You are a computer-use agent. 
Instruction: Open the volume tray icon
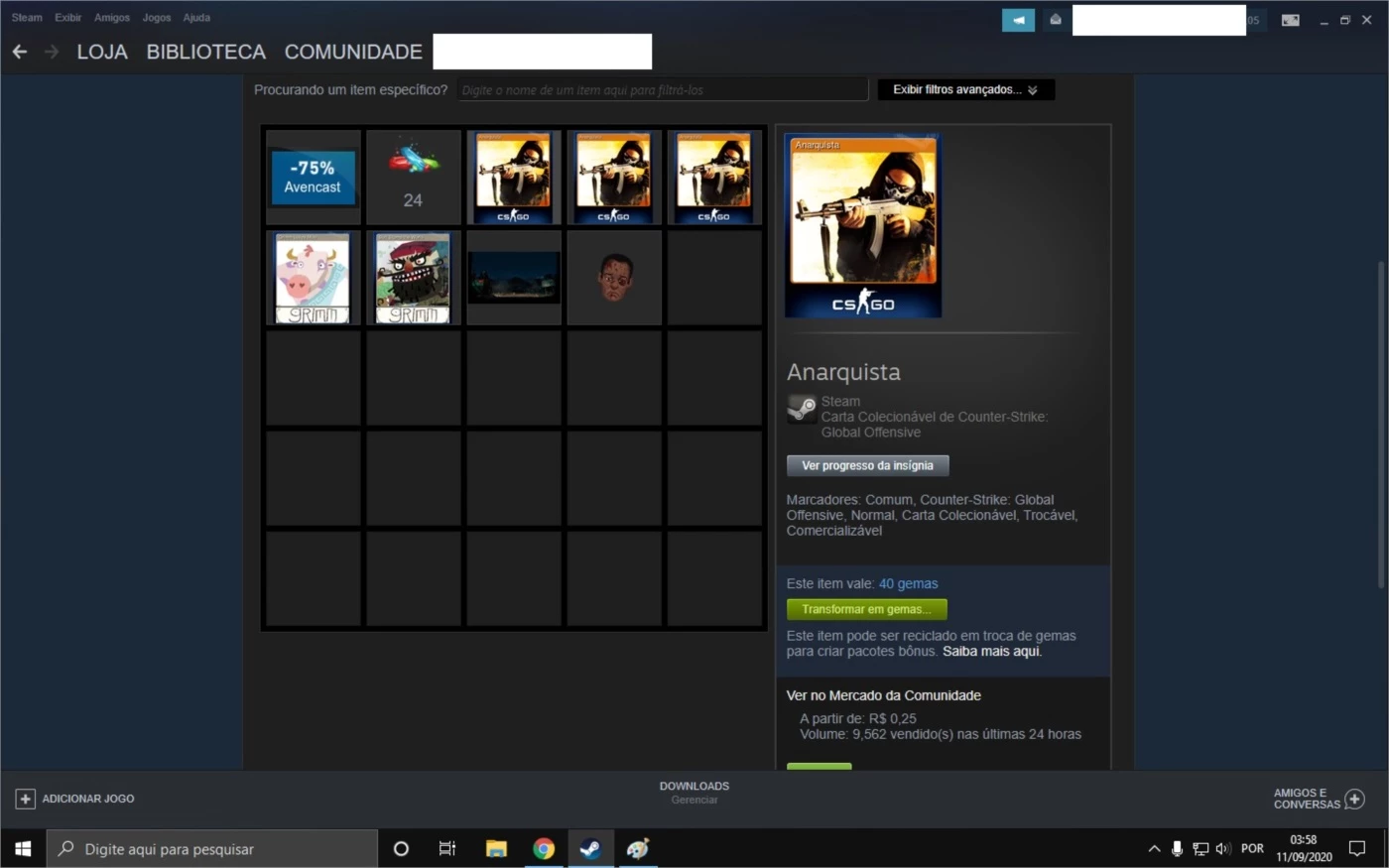(x=1223, y=849)
